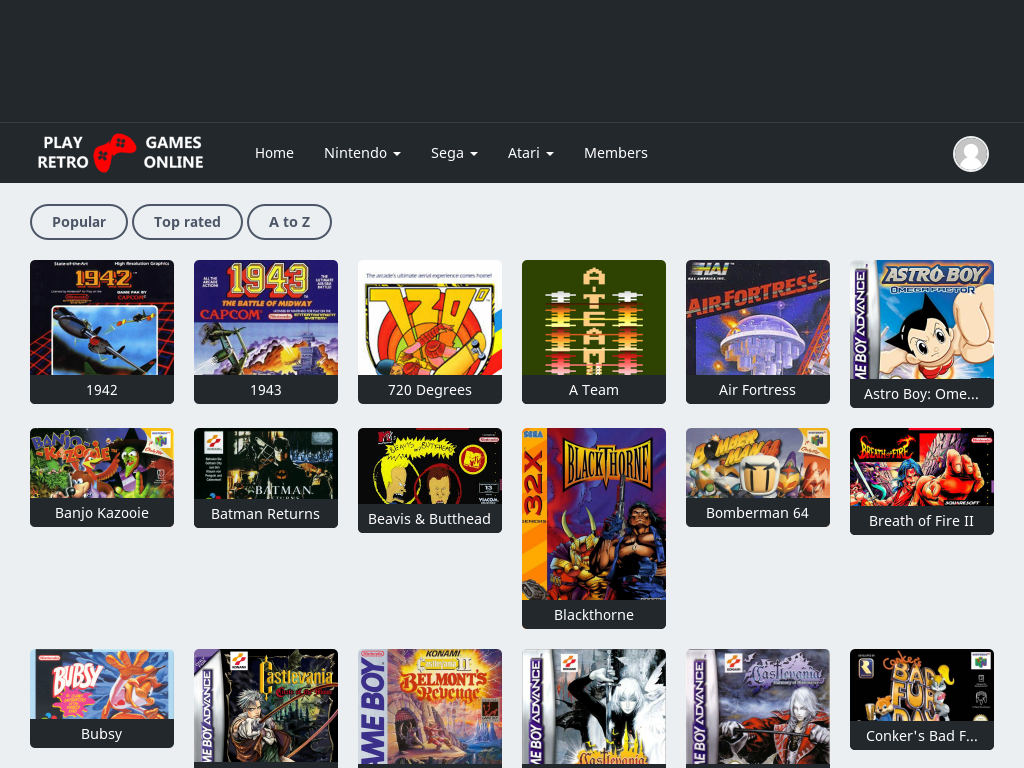
Task: Sort games with the Top rated button
Action: pyautogui.click(x=187, y=221)
